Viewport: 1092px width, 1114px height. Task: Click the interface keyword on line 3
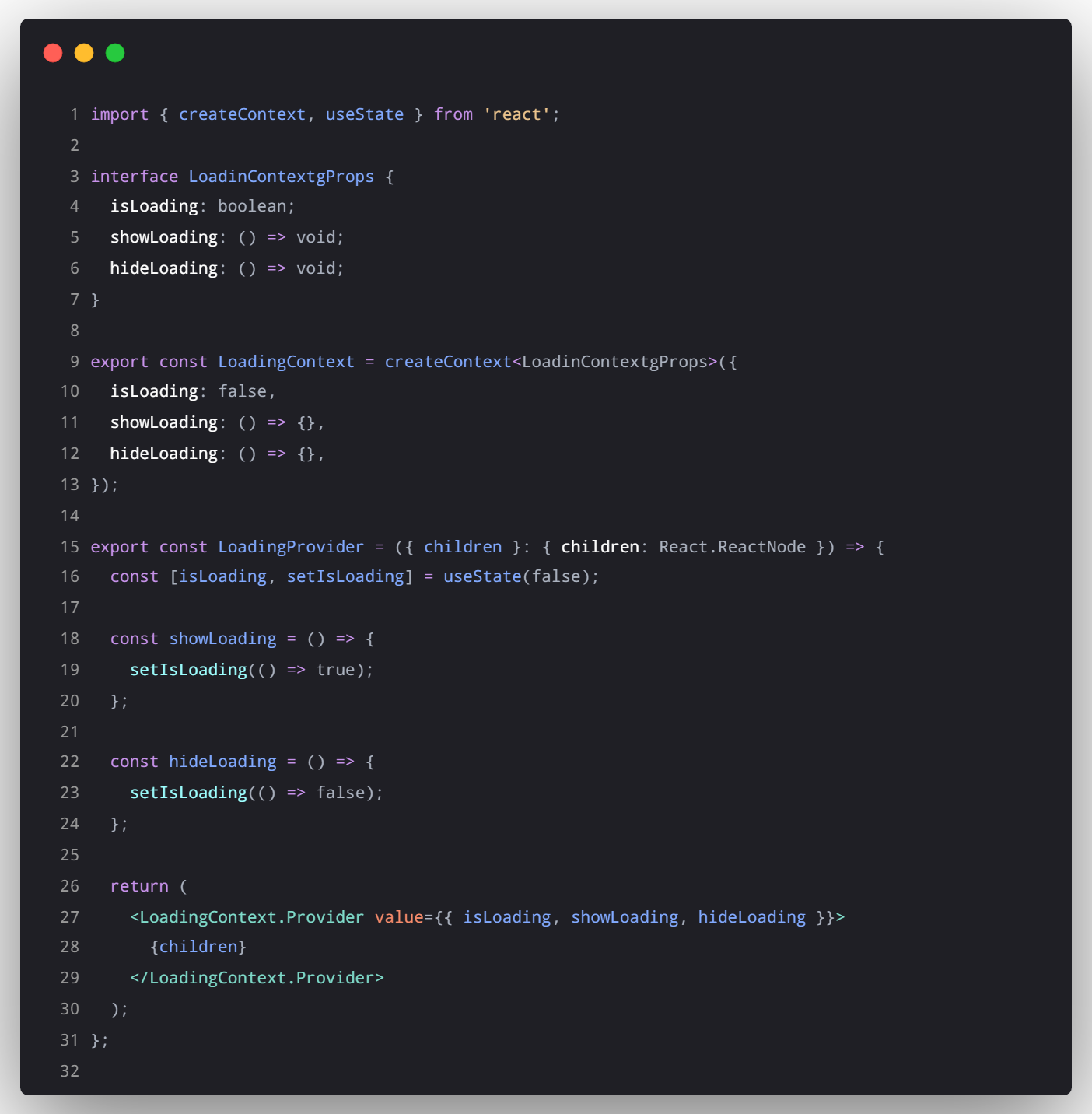135,177
